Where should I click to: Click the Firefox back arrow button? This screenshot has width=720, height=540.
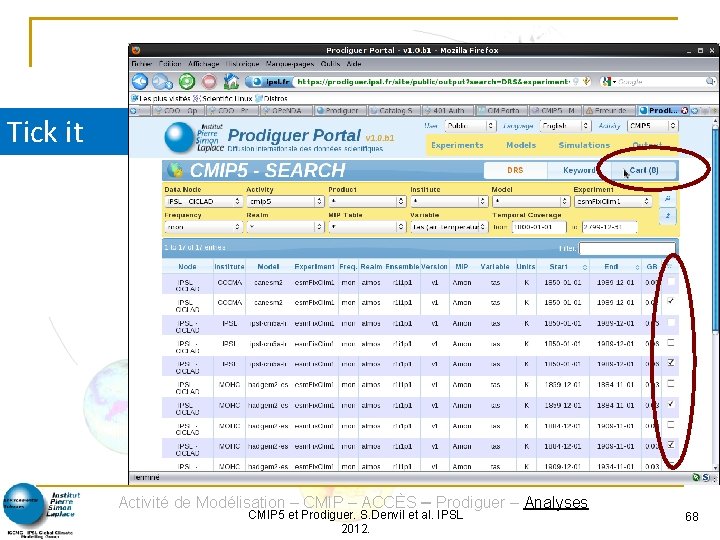(x=140, y=82)
